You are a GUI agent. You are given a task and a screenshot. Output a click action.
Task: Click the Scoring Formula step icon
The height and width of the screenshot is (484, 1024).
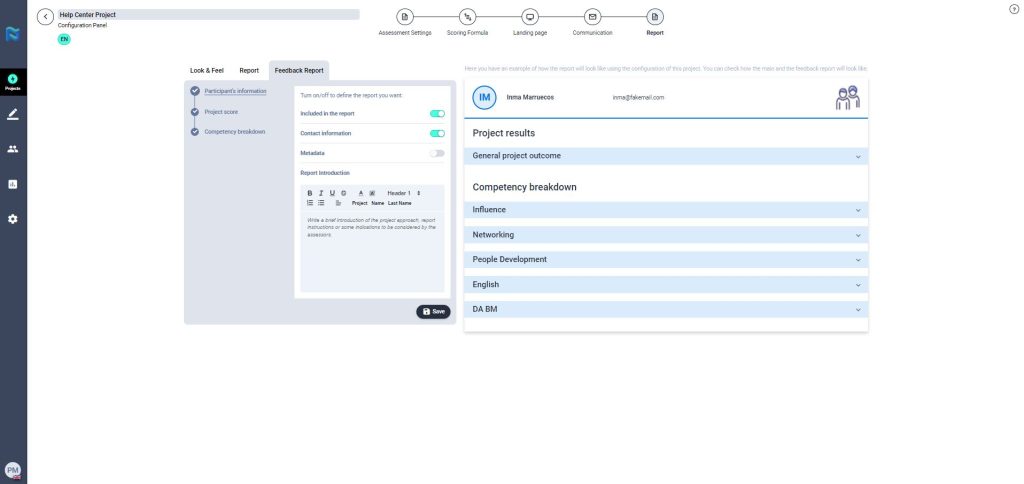468,17
